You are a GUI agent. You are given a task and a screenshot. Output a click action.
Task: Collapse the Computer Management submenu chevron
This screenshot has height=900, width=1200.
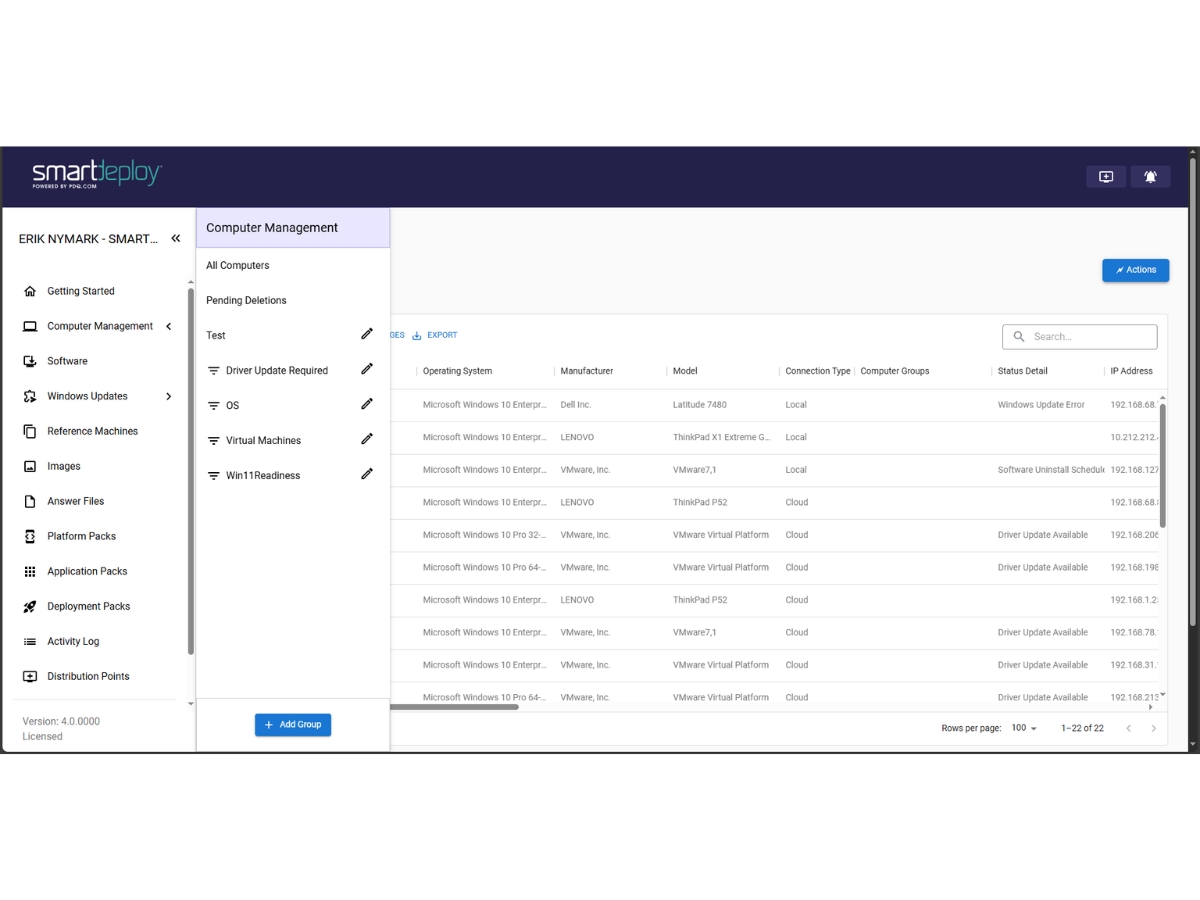coord(168,326)
